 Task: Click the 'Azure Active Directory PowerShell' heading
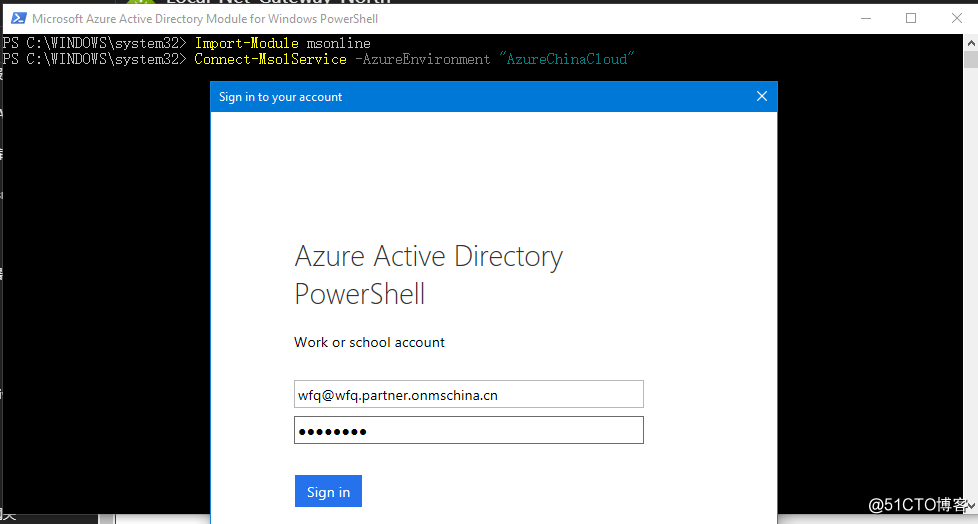428,274
